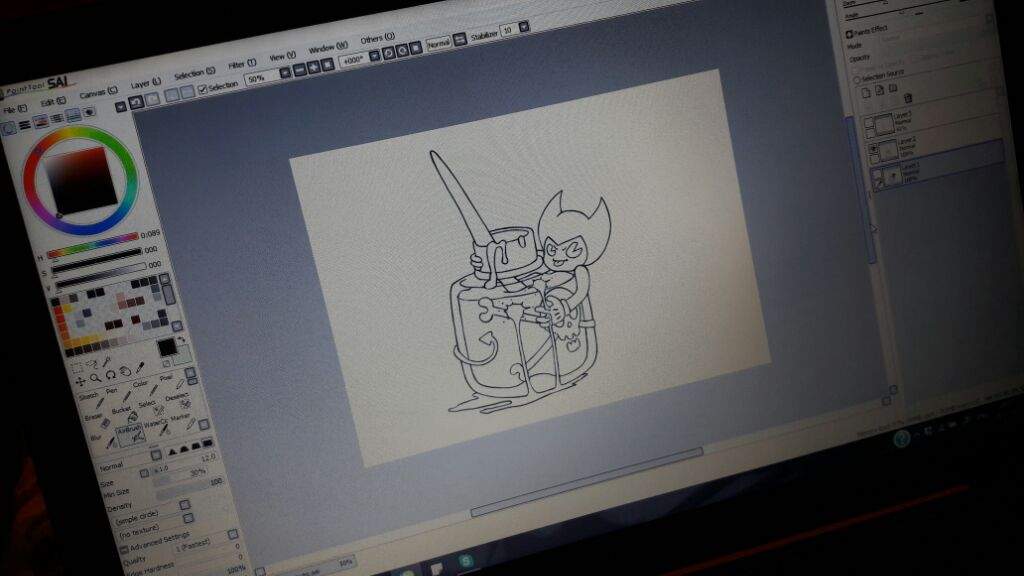The width and height of the screenshot is (1024, 576).
Task: Click the delete layer trash icon
Action: 907,97
